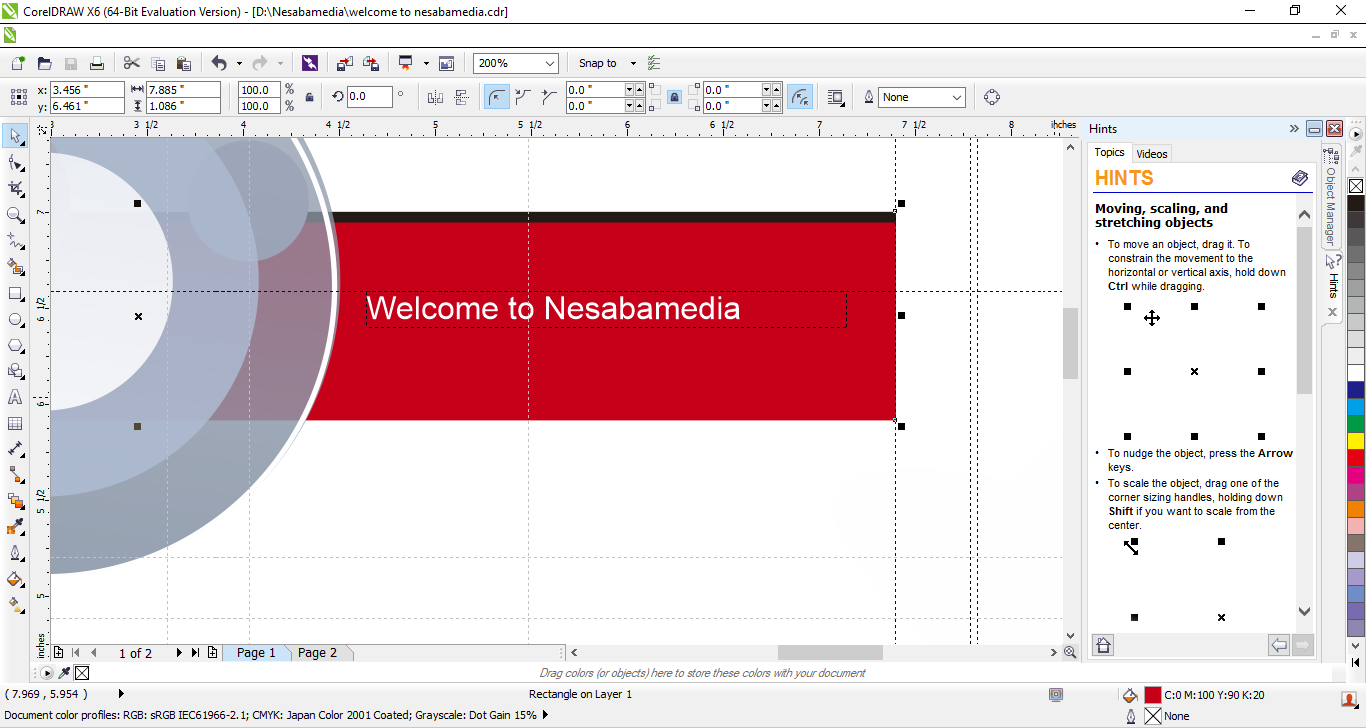Enable the round corner option
Screen dimensions: 1366x728
pos(497,97)
